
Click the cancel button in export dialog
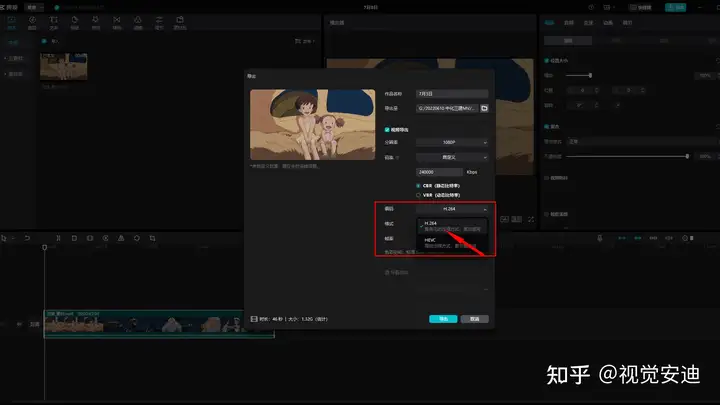[475, 319]
